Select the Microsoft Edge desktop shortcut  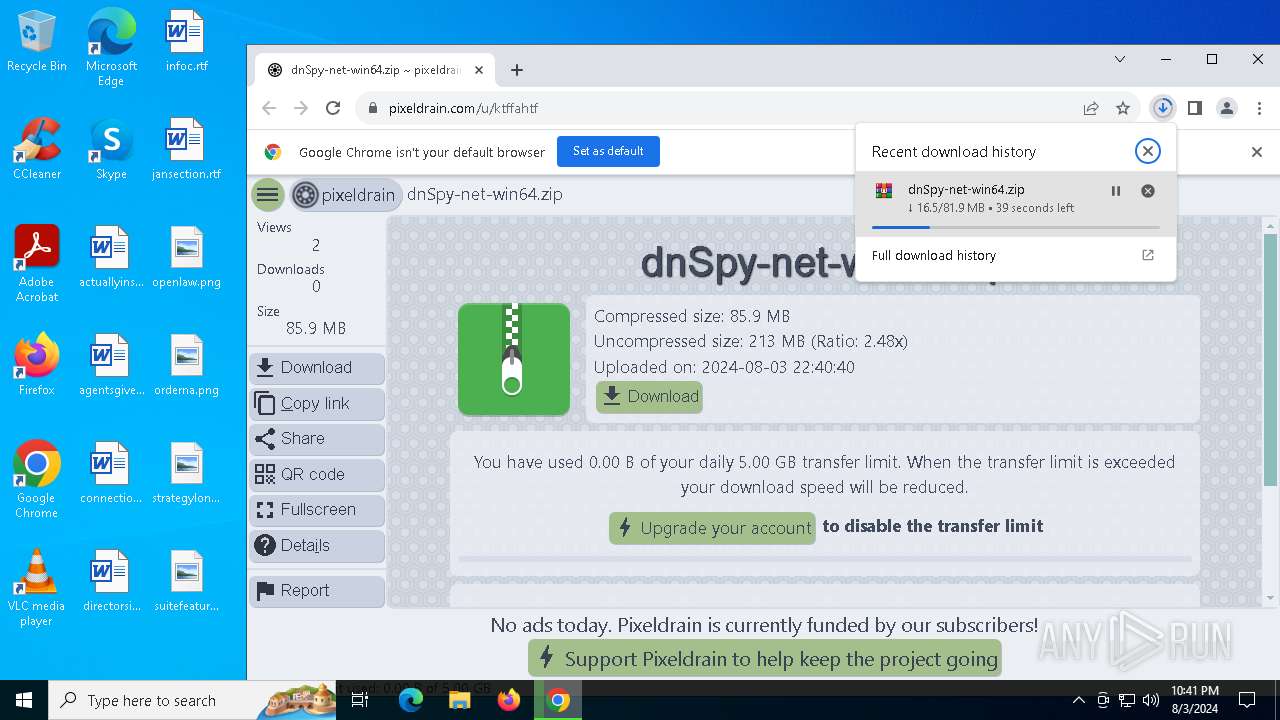(111, 48)
